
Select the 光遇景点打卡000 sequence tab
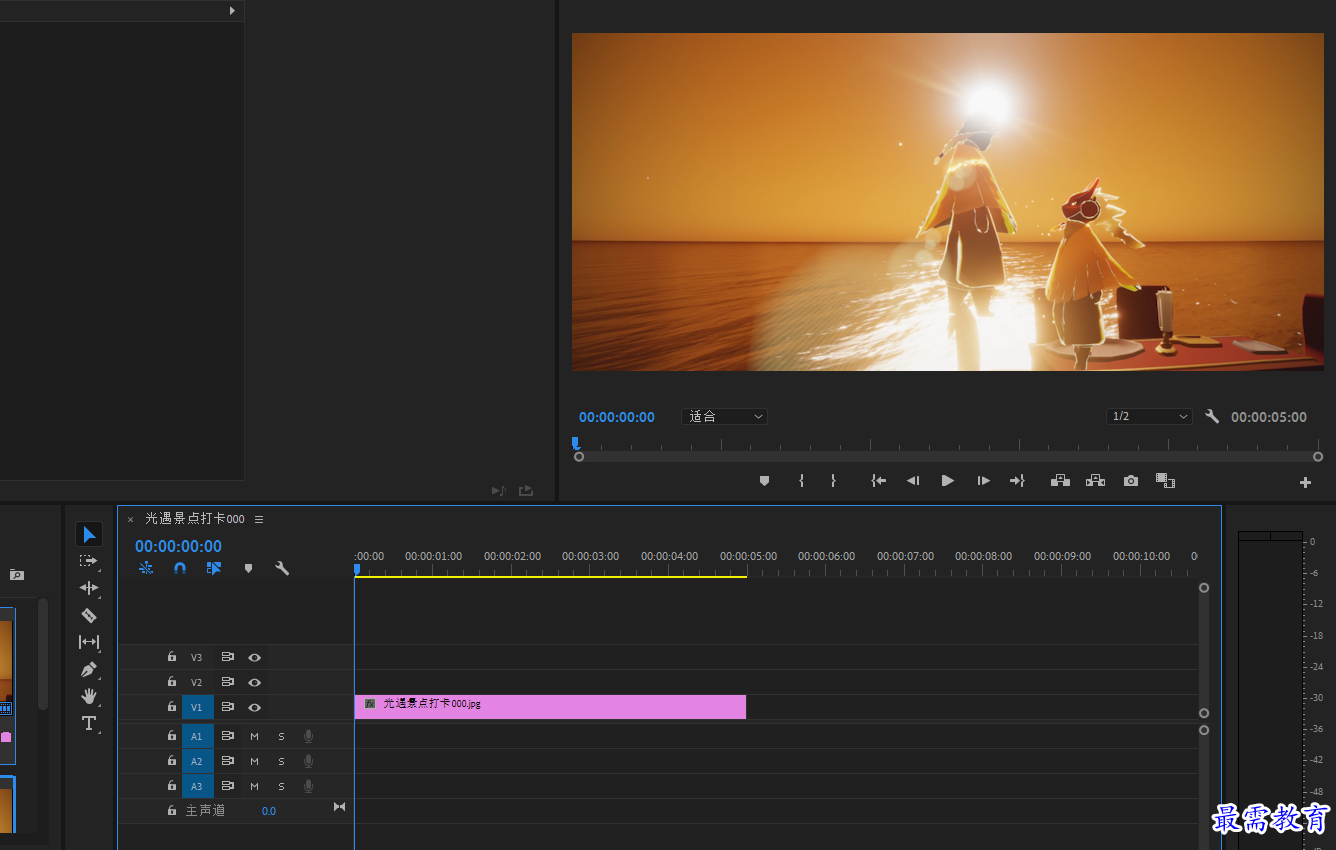[195, 519]
